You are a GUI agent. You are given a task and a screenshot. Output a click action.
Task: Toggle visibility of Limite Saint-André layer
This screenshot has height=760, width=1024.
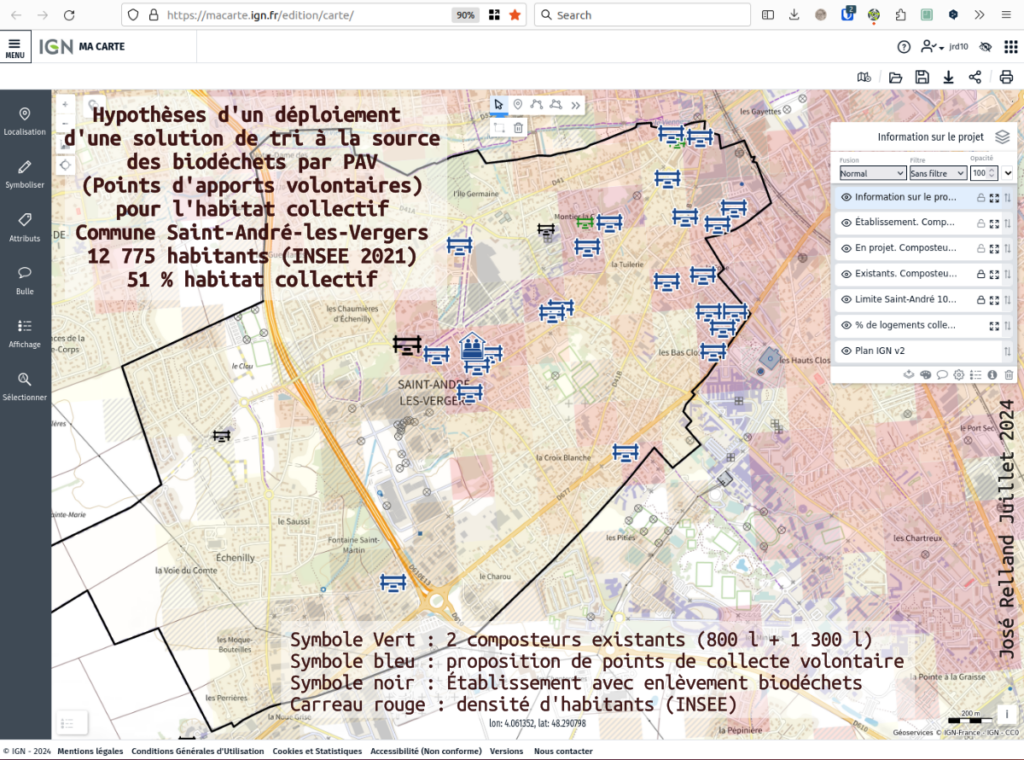tap(846, 299)
